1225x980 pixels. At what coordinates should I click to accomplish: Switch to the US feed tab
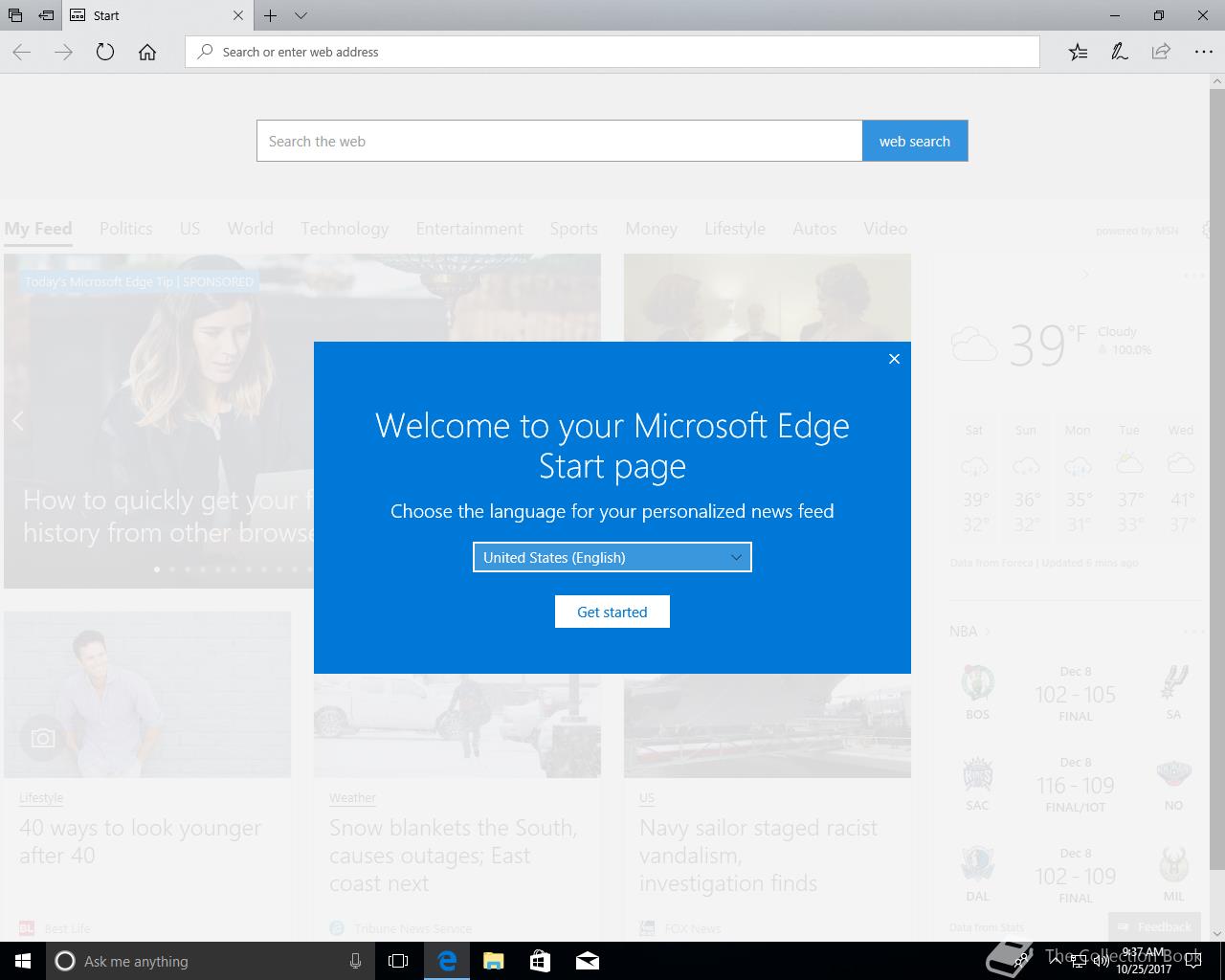tap(189, 229)
